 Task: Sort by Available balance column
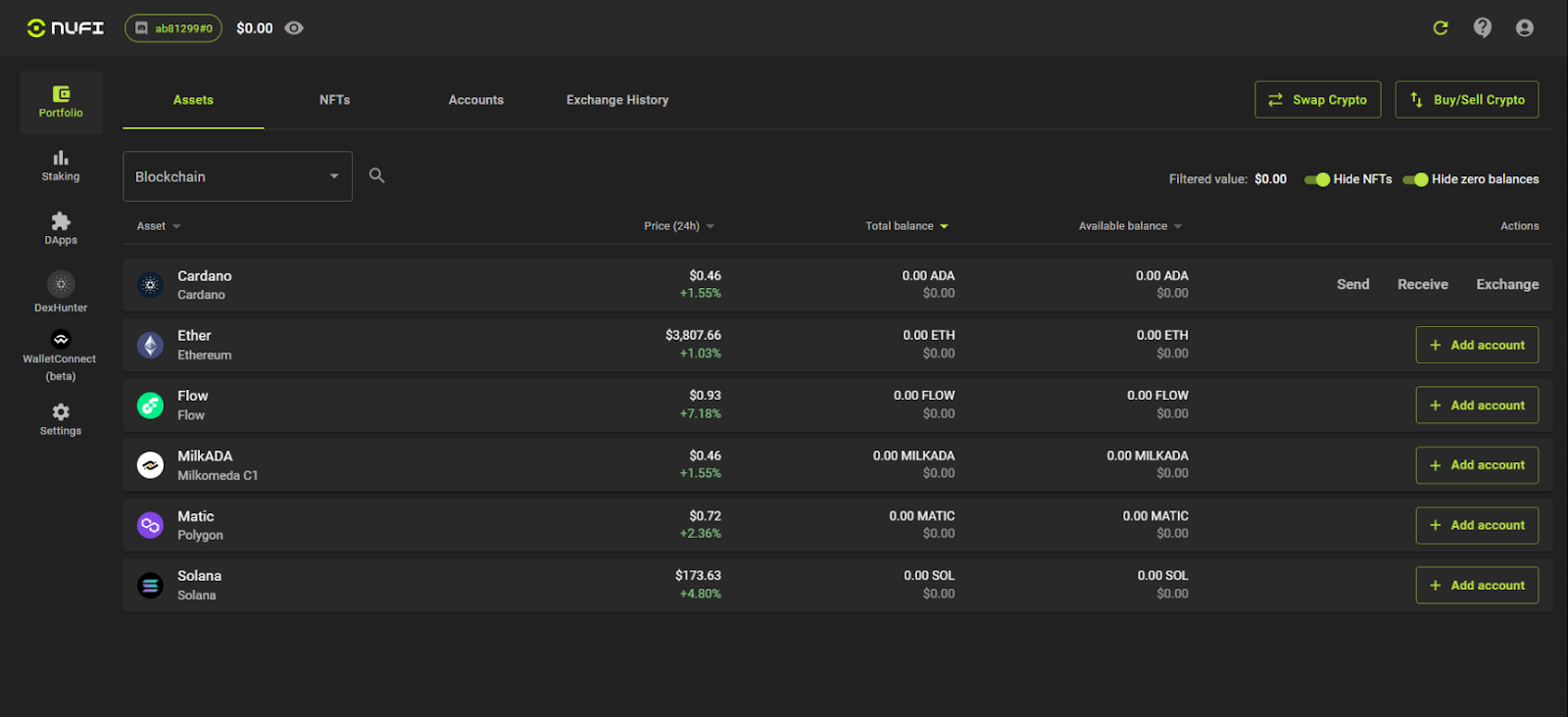coord(1130,226)
